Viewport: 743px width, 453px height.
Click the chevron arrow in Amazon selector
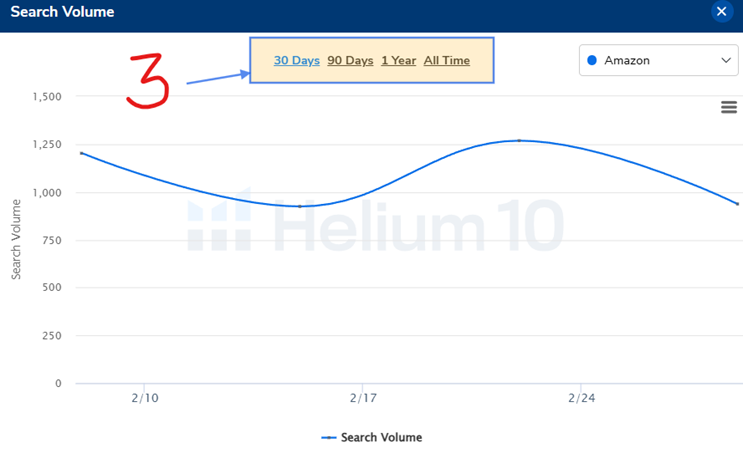[x=727, y=60]
